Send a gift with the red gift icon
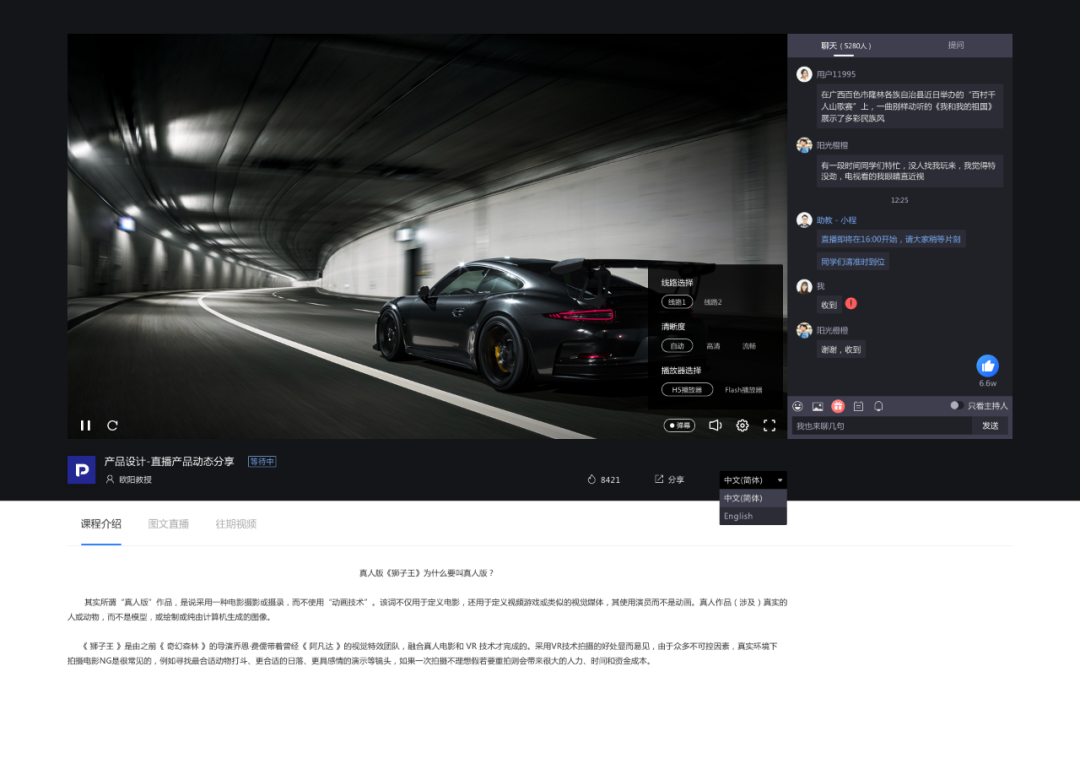The image size is (1080, 764). pos(838,406)
